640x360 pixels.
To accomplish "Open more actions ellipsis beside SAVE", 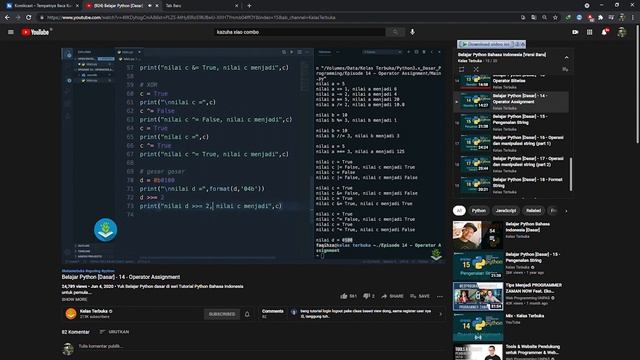I will (x=440, y=296).
